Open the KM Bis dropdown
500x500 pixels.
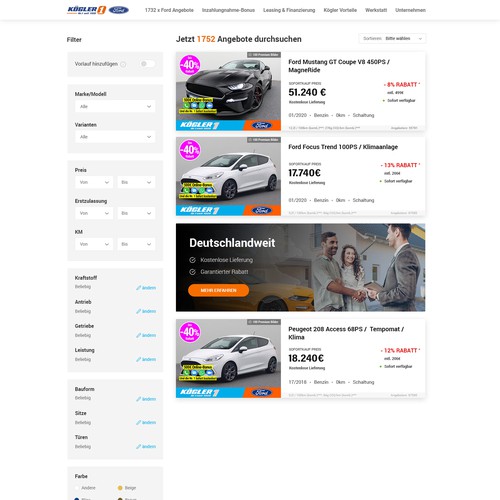coord(136,244)
